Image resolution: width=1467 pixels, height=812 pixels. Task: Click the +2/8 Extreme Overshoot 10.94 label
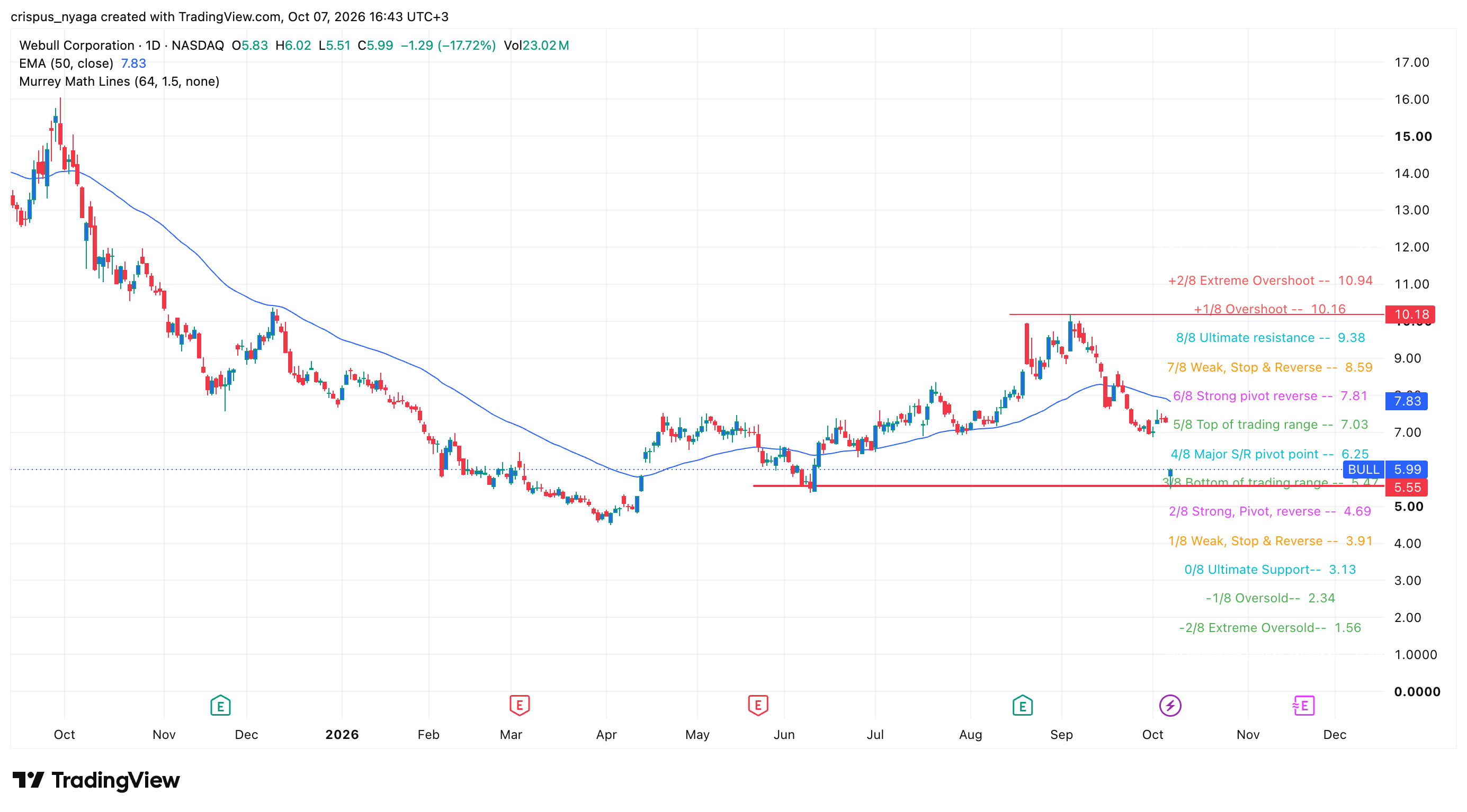point(1271,281)
